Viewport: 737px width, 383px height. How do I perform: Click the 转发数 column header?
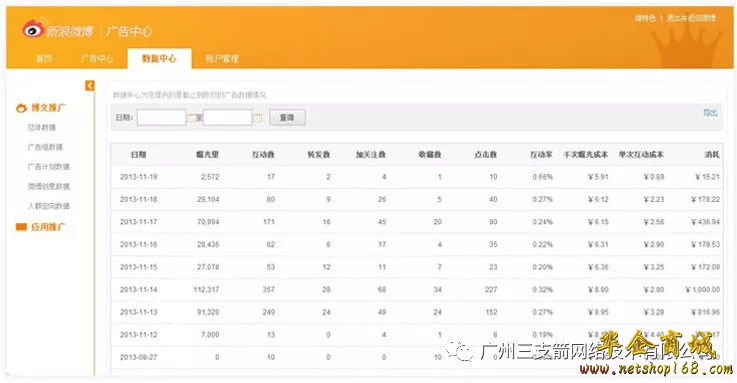(319, 155)
